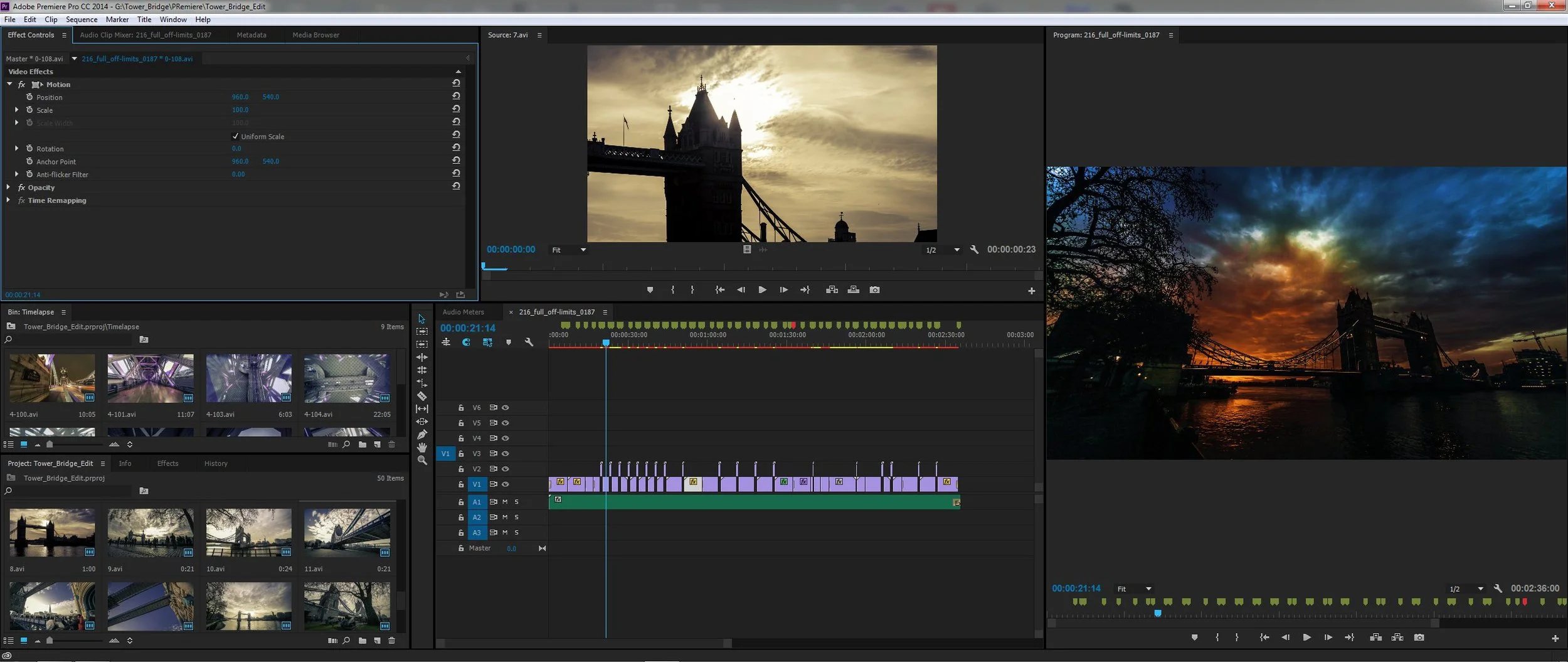This screenshot has width=1568, height=662.
Task: Click Source monitor Export Frame camera
Action: (x=874, y=290)
